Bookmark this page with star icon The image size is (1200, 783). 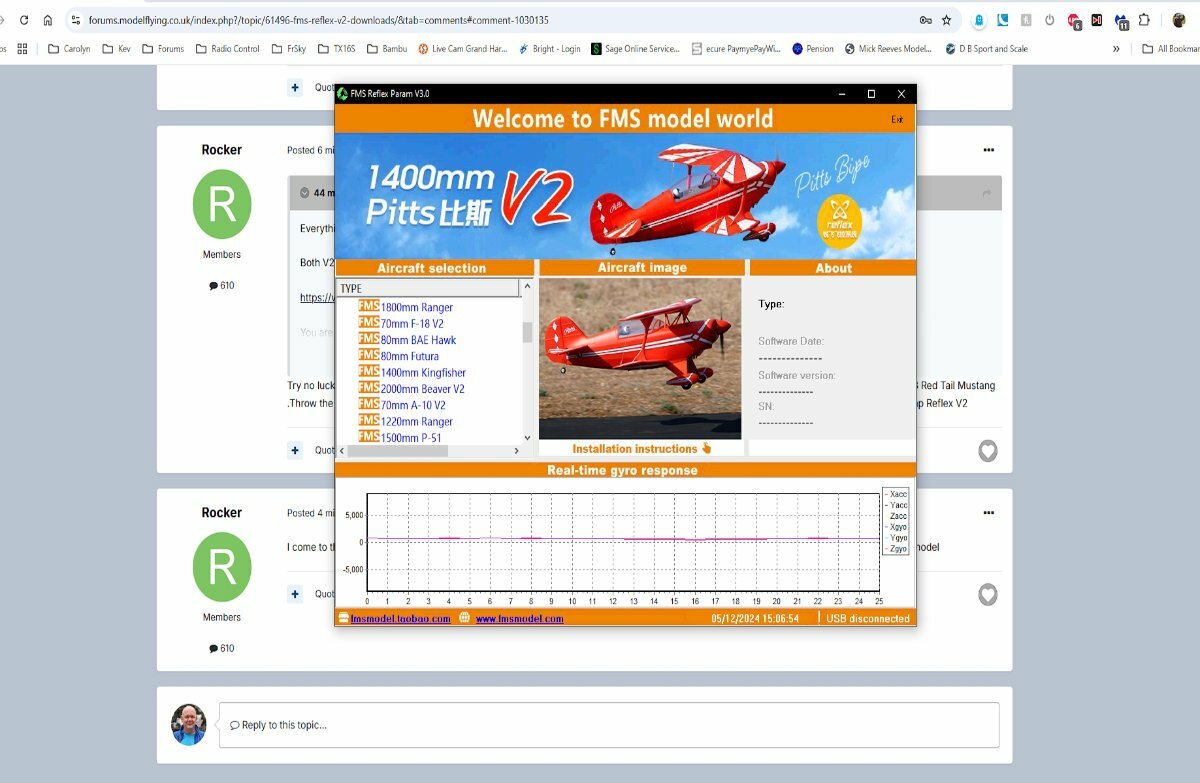946,20
